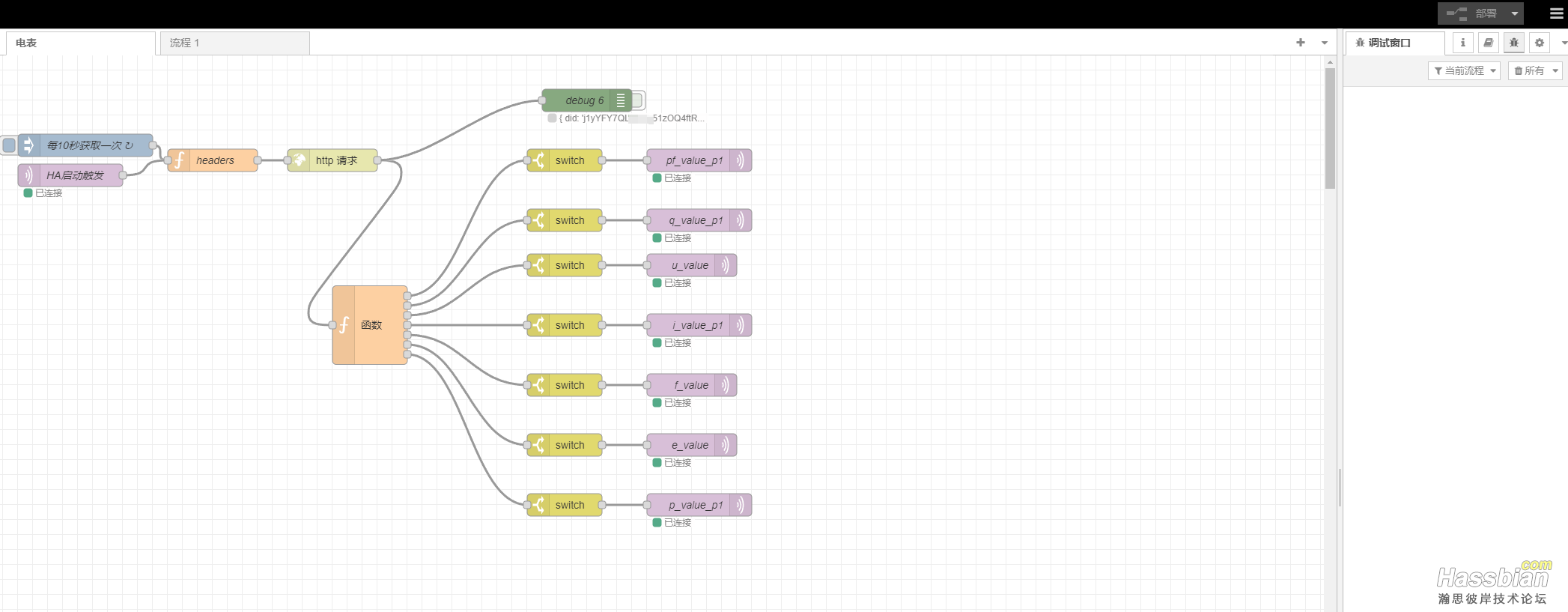Expand the sidebar tabs dropdown arrow

point(1564,43)
